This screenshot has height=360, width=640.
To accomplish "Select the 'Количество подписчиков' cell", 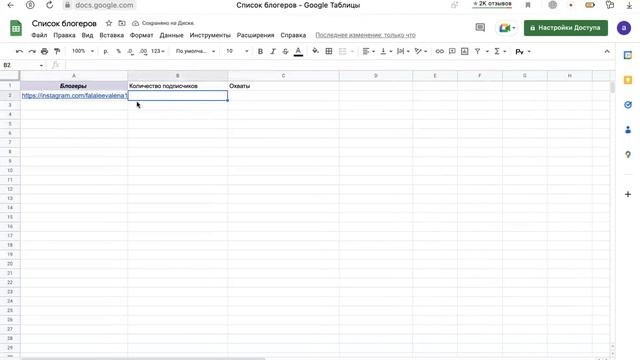I will click(178, 86).
